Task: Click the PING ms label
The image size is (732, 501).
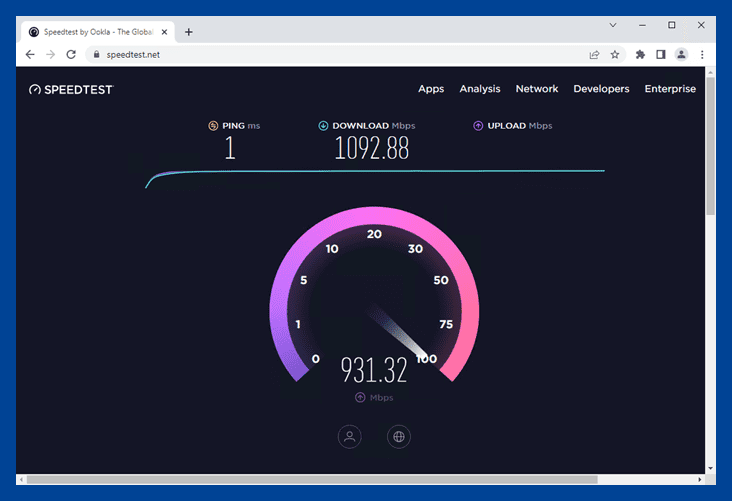Action: (x=241, y=126)
